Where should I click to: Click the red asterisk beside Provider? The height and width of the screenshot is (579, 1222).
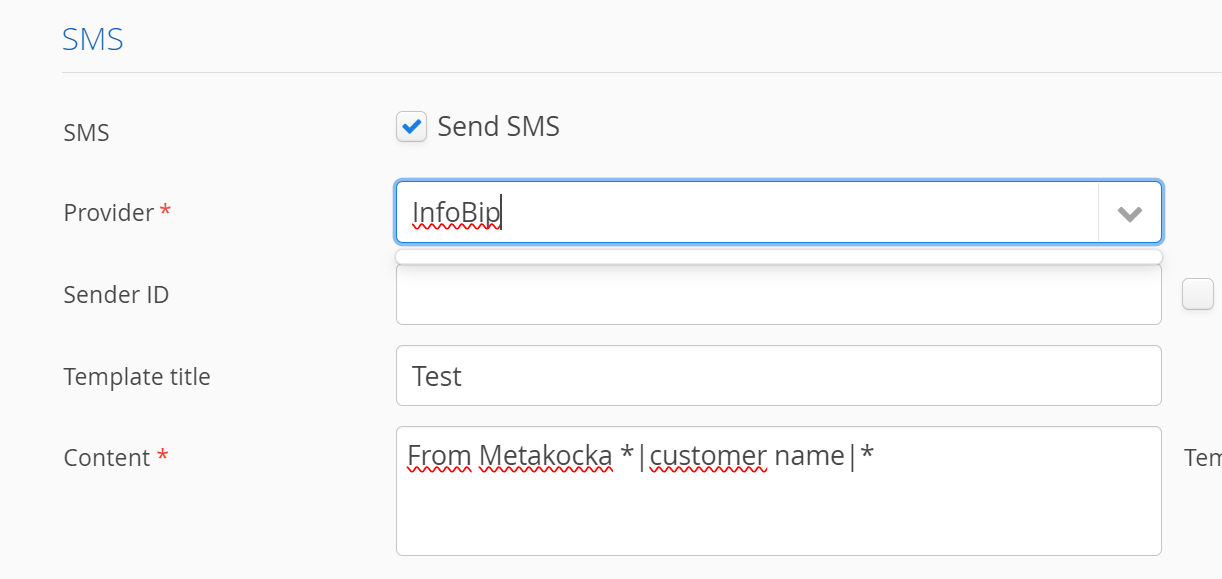pyautogui.click(x=166, y=211)
